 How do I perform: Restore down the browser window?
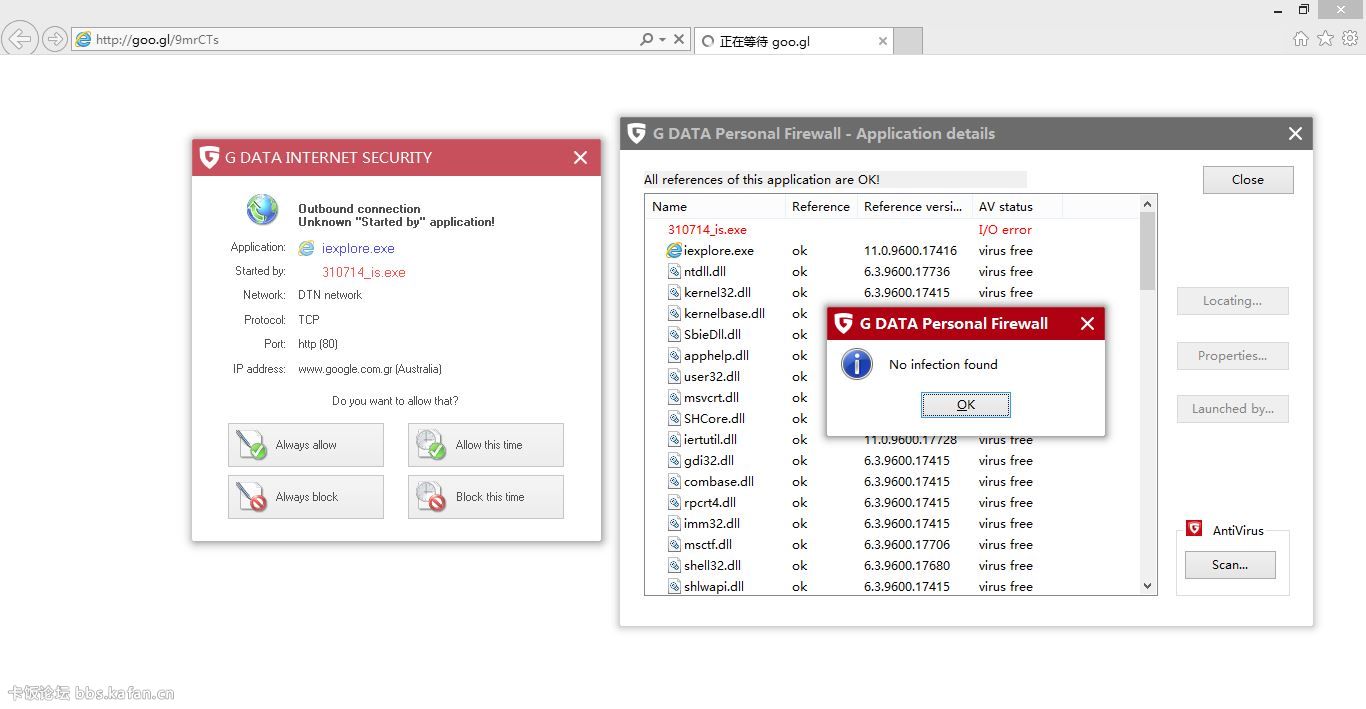tap(1304, 9)
